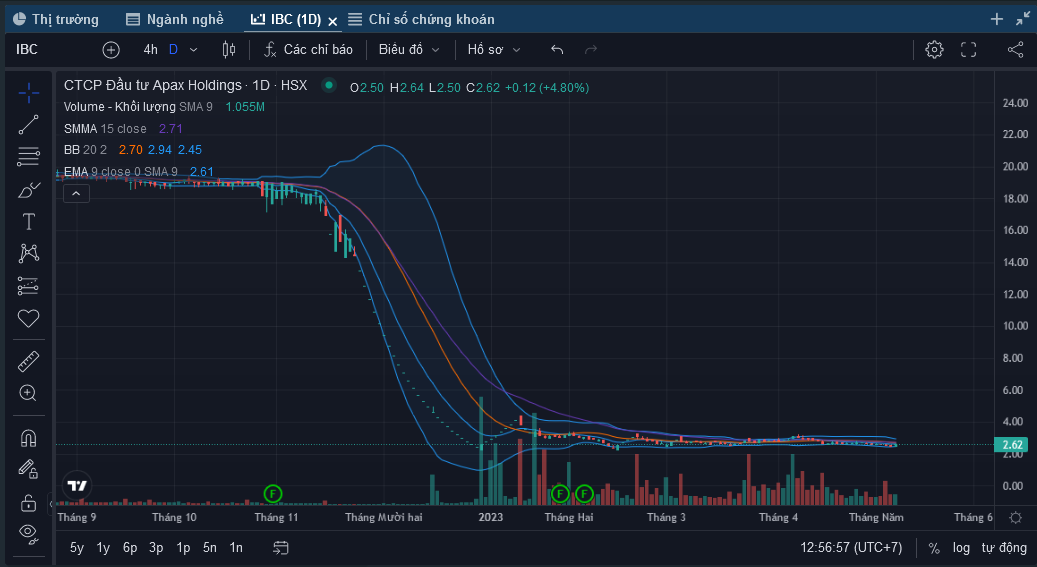Select the trend line drawing tool
Viewport: 1037px width, 567px height.
(28, 125)
